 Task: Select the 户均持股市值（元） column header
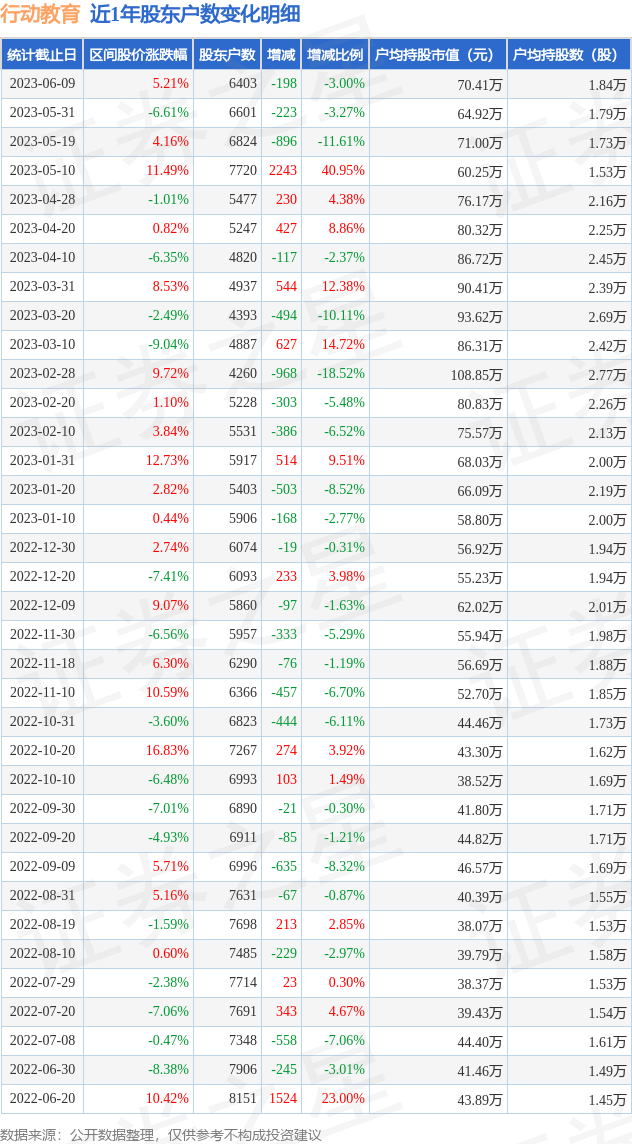[437, 54]
